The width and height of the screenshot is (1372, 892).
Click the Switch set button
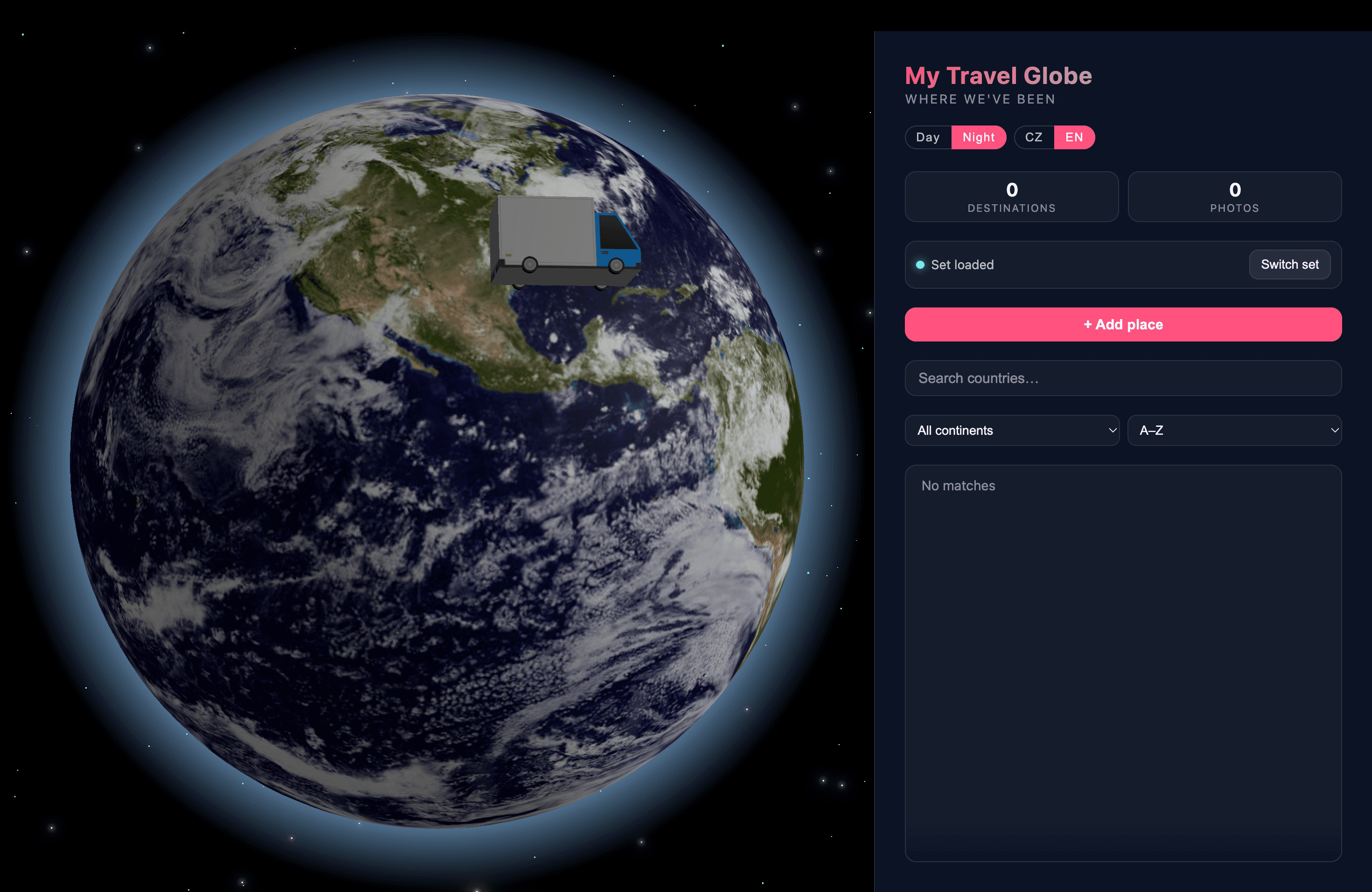coord(1289,265)
